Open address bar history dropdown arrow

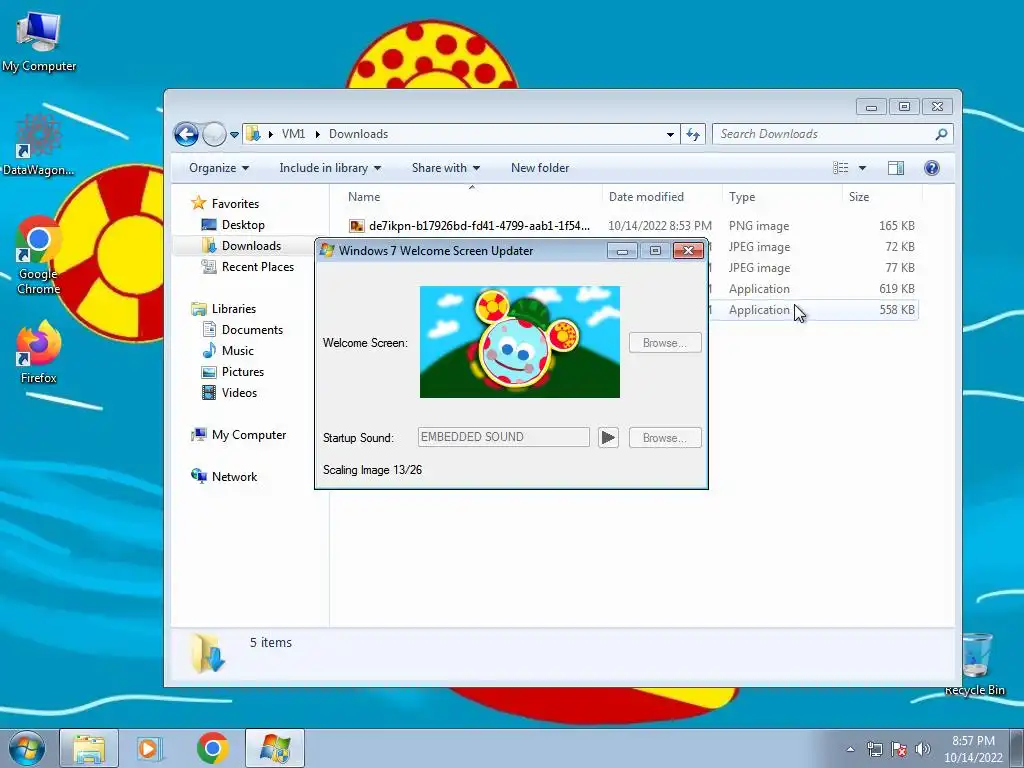pyautogui.click(x=670, y=135)
